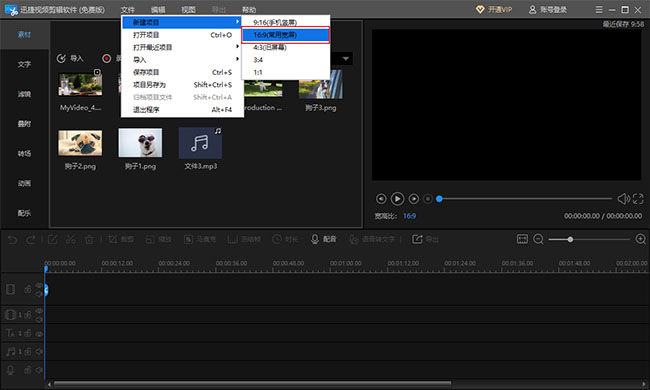The height and width of the screenshot is (390, 650).
Task: Switch to 滤镜 sidebar tab
Action: 24,94
